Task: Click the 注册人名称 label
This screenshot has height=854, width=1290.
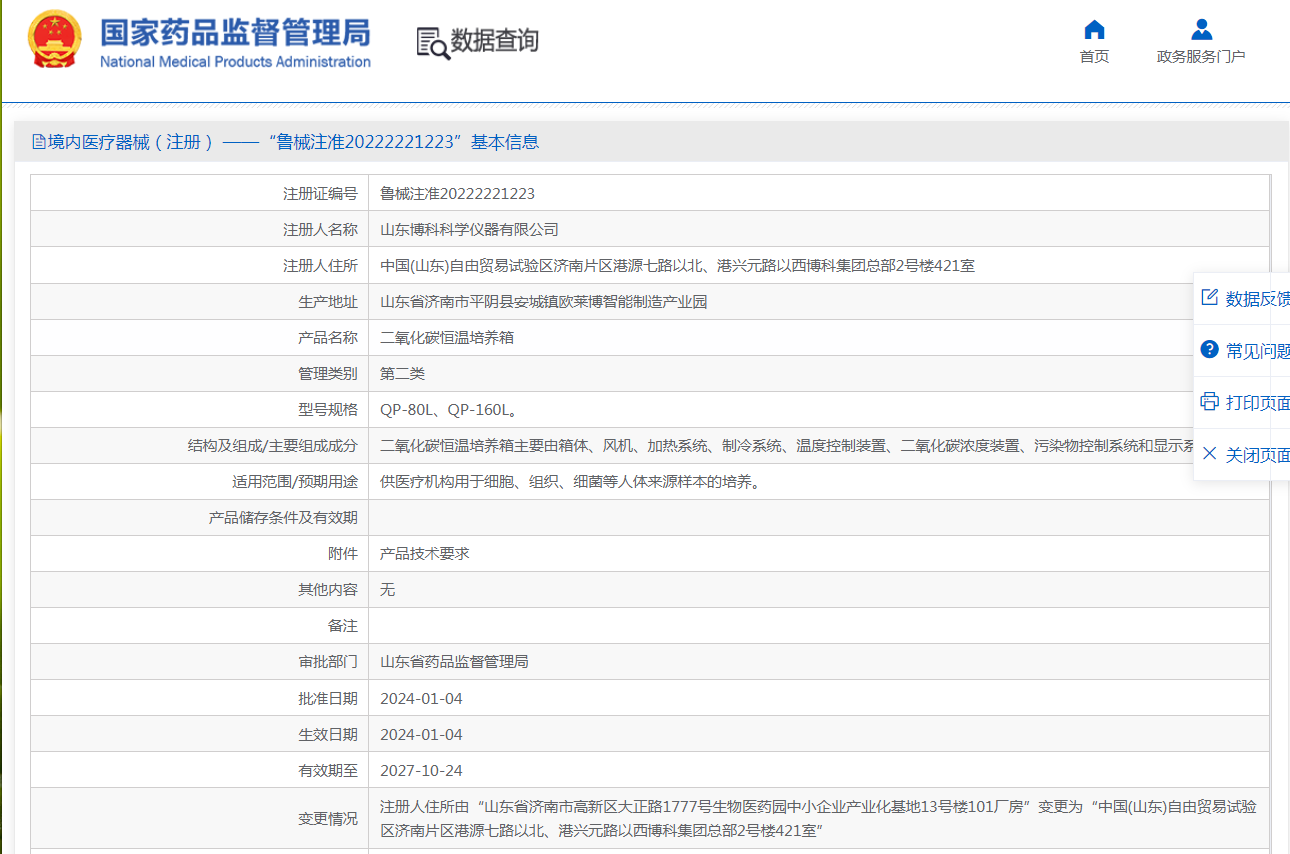Action: click(x=320, y=230)
